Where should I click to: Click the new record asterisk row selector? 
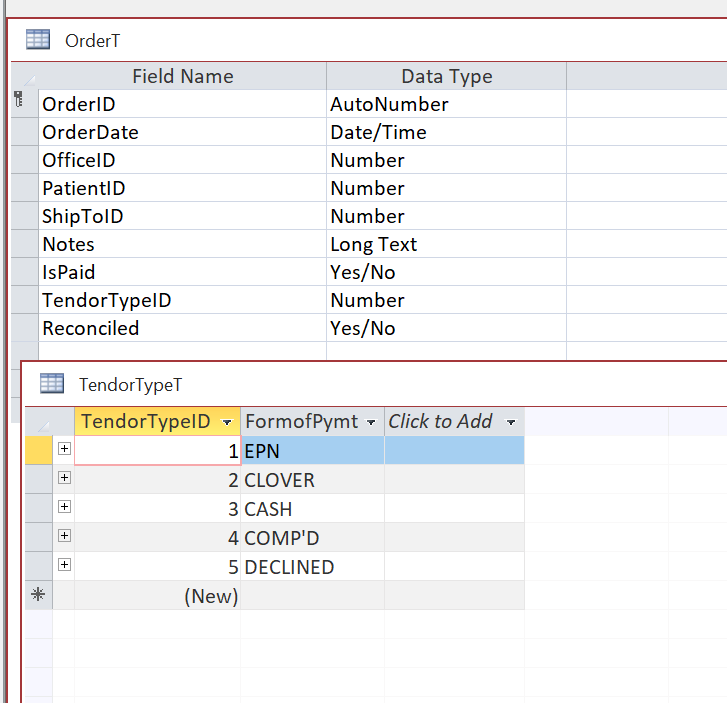click(x=38, y=595)
